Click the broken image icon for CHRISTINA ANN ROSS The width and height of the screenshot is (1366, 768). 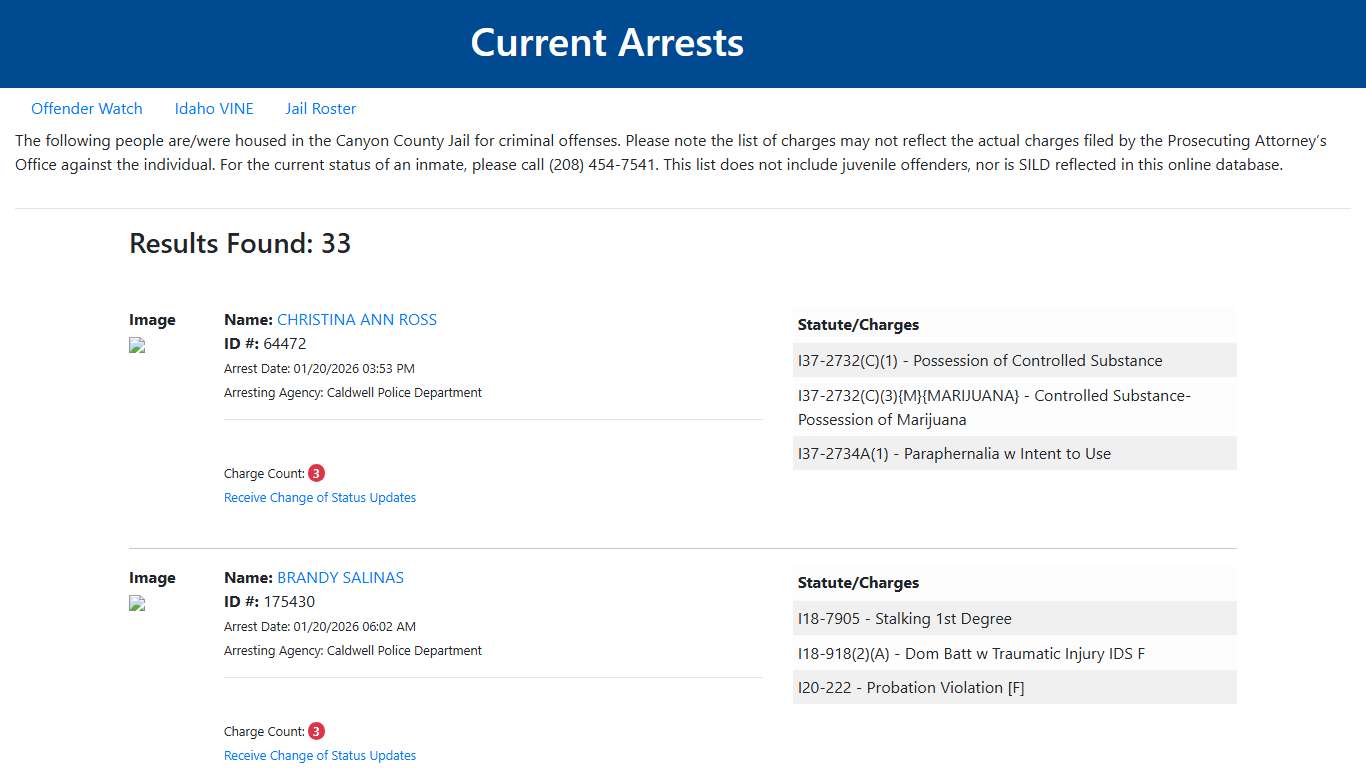click(136, 345)
